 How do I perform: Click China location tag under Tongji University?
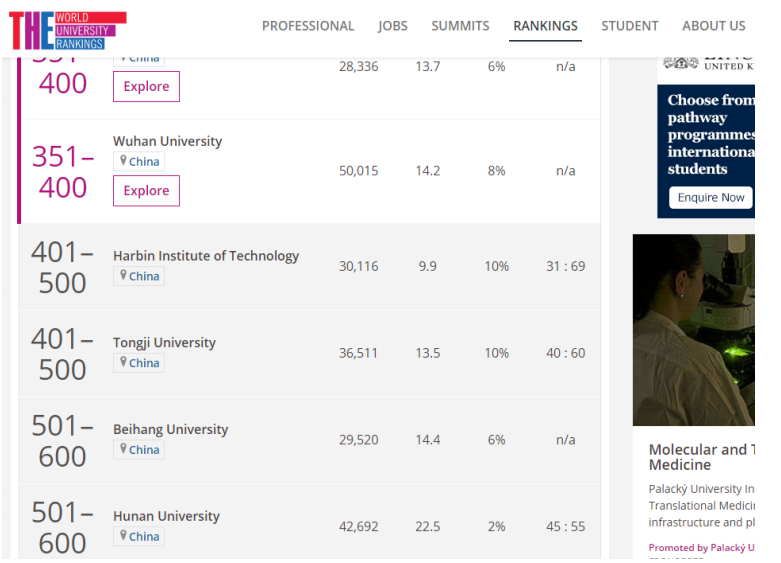point(139,363)
